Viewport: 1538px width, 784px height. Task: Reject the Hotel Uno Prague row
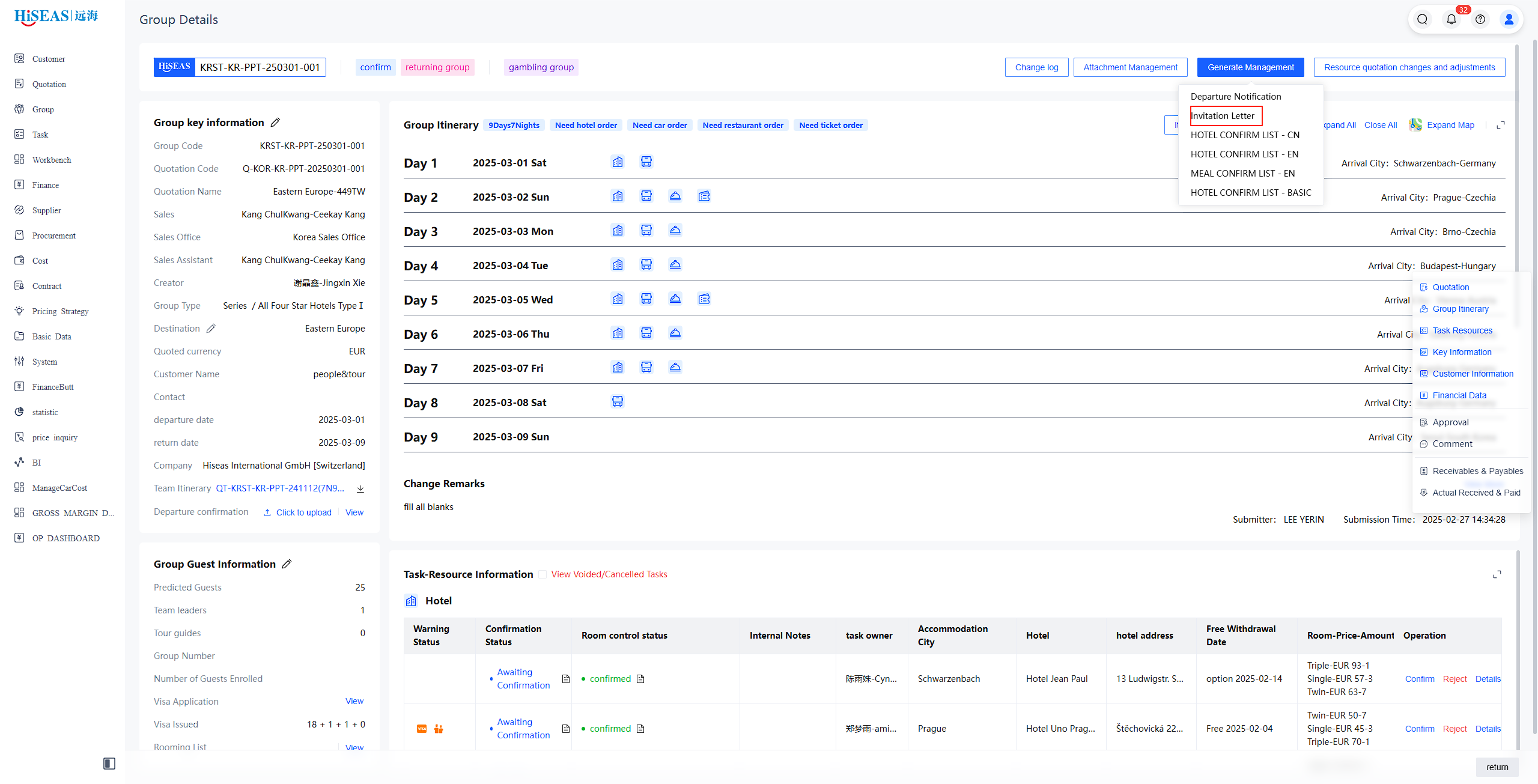click(x=1454, y=729)
